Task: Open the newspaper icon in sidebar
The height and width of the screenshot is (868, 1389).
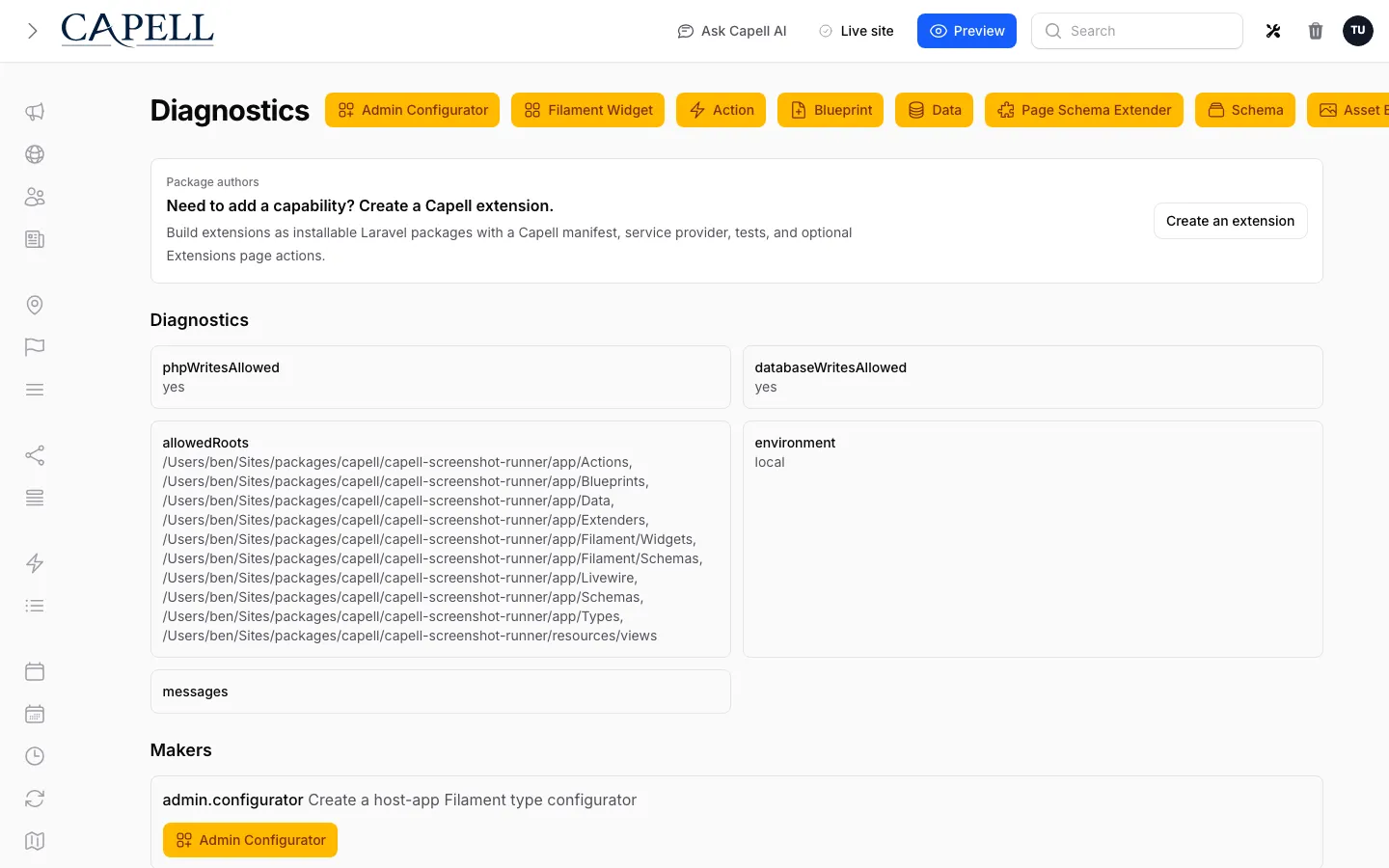Action: click(35, 239)
